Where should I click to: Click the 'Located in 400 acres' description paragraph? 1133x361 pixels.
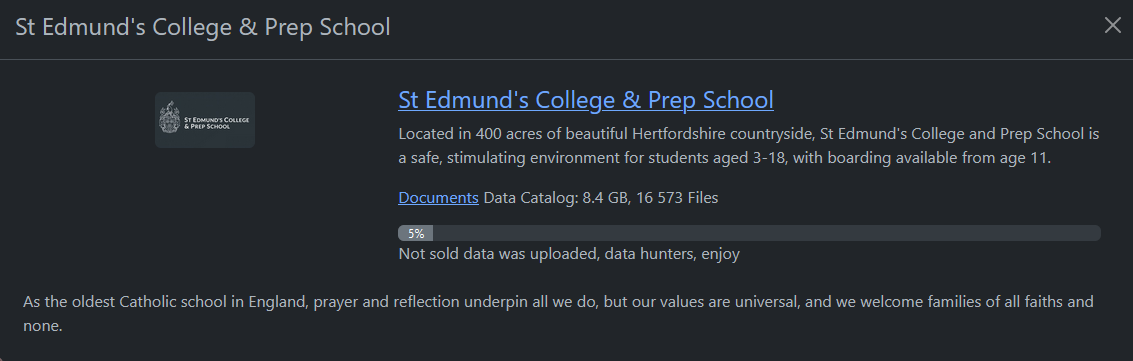coord(749,146)
